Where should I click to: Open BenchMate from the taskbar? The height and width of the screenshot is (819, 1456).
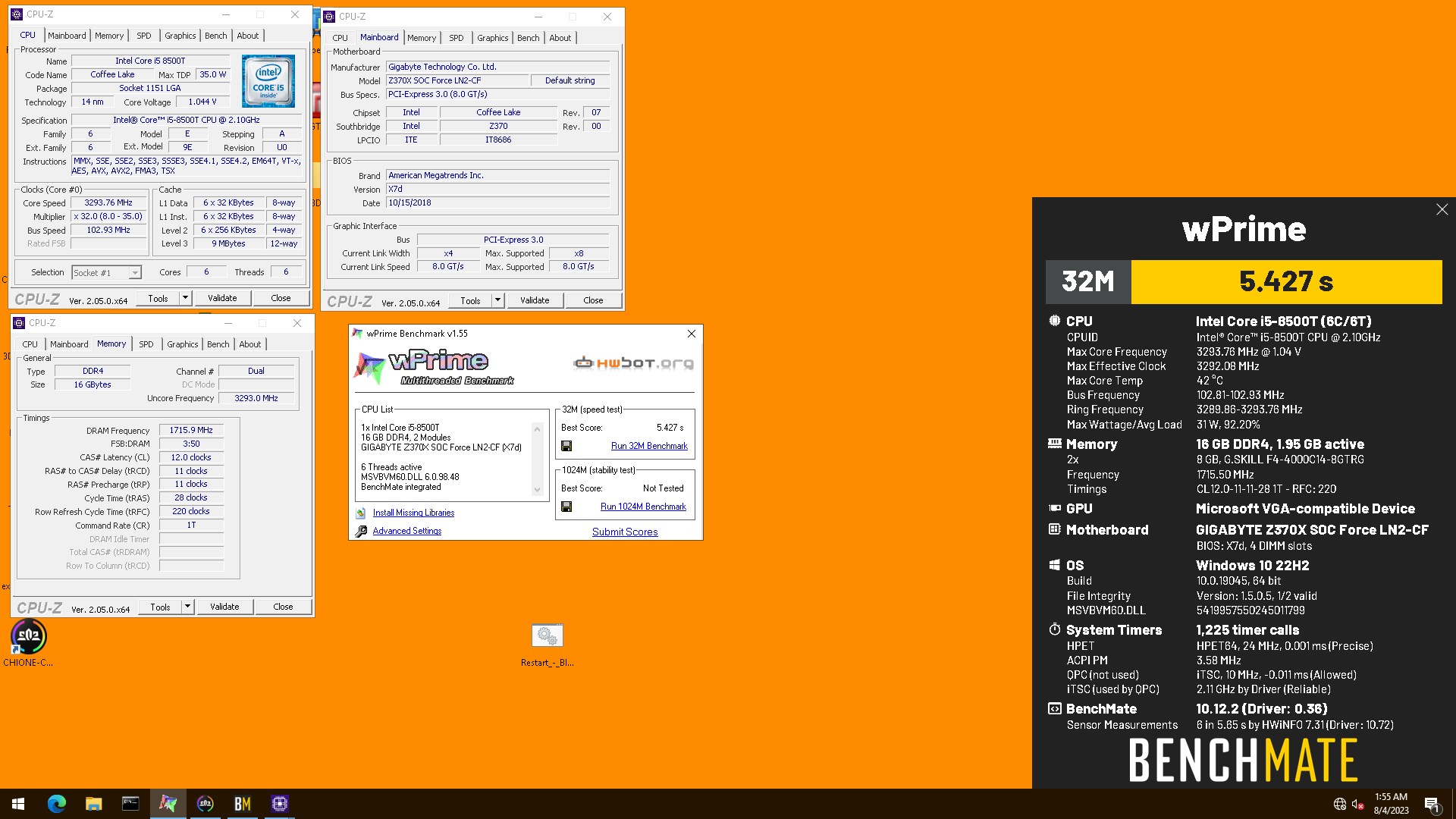[242, 804]
